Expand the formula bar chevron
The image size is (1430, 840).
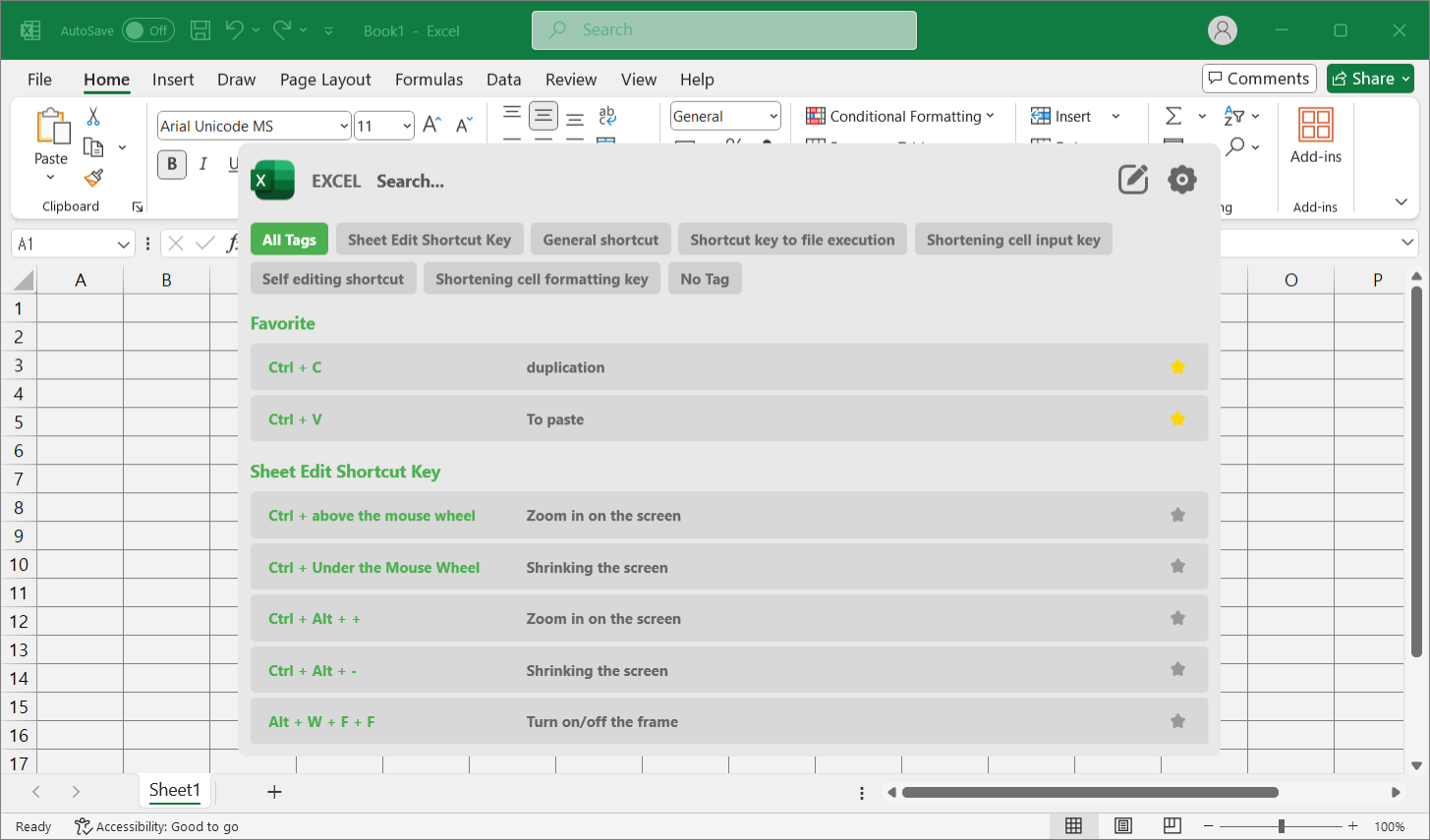(1407, 242)
